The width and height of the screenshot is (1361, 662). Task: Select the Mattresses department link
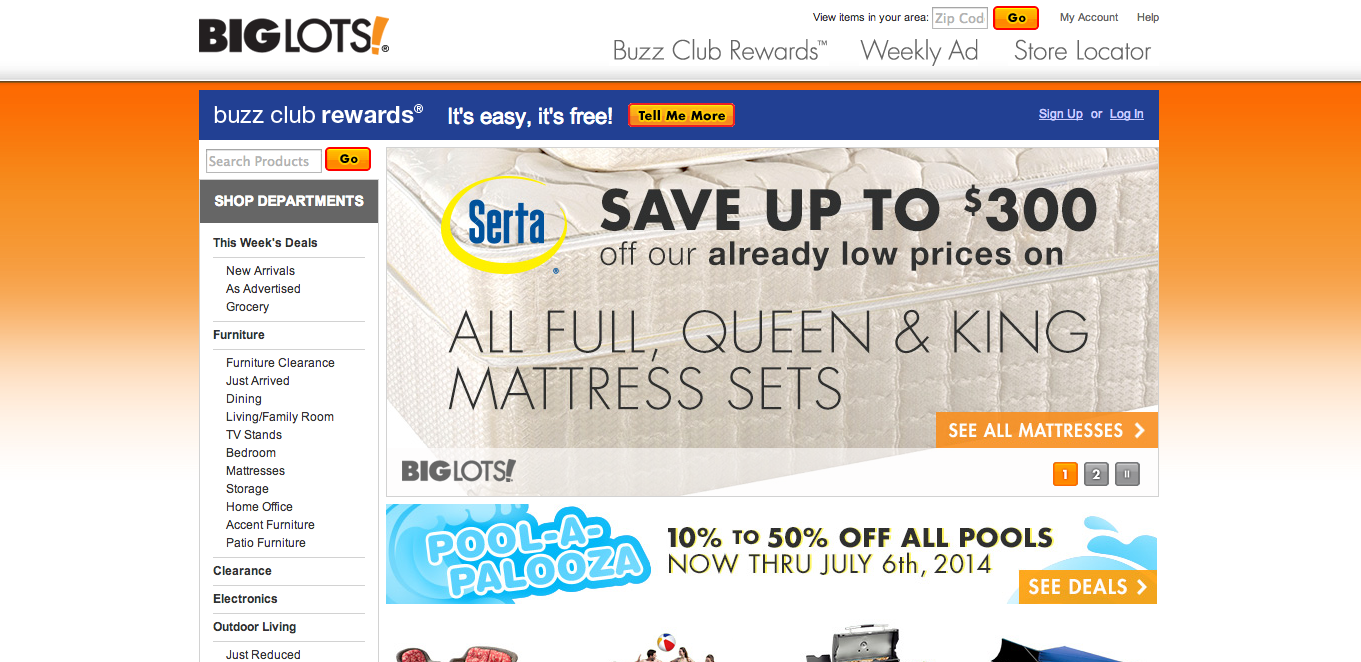pyautogui.click(x=255, y=471)
